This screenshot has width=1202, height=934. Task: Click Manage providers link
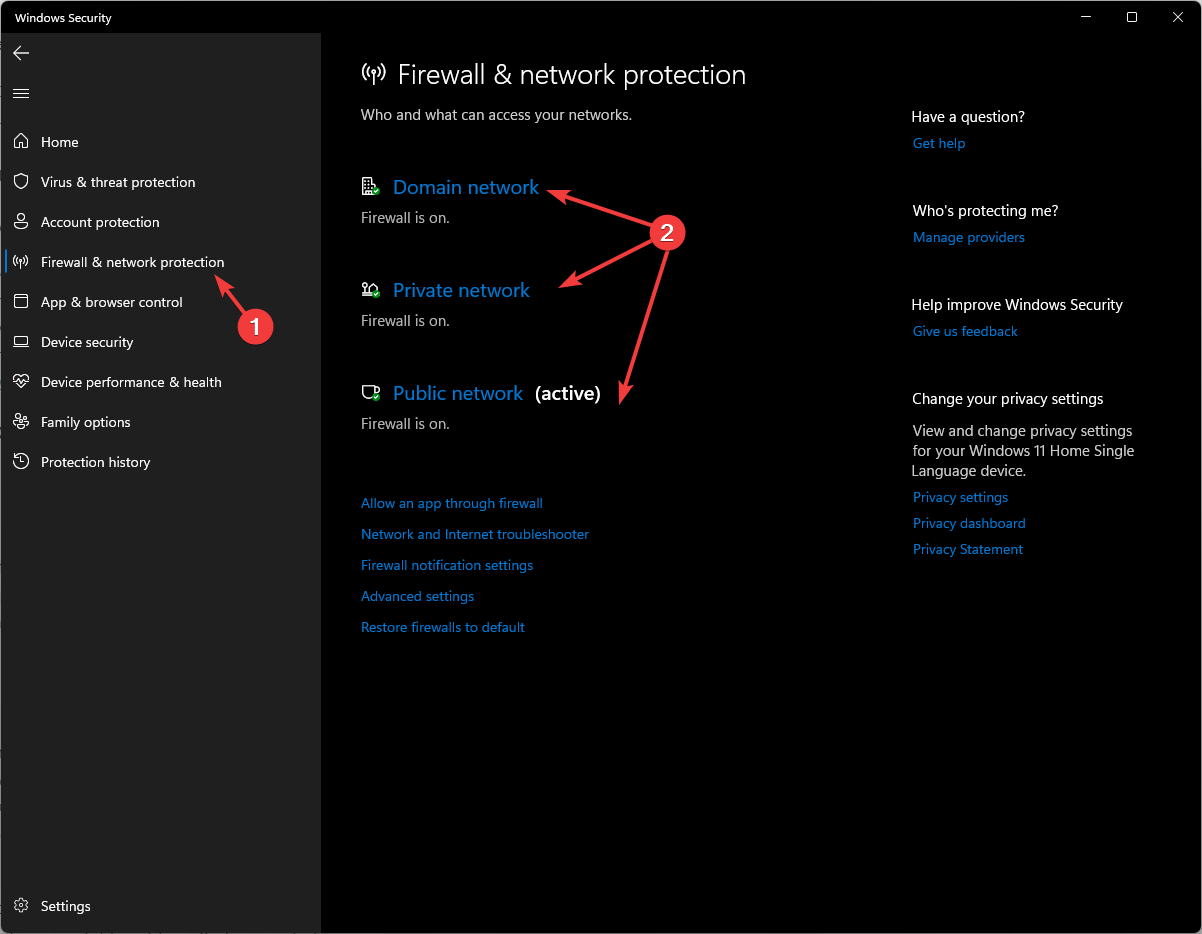coord(969,237)
